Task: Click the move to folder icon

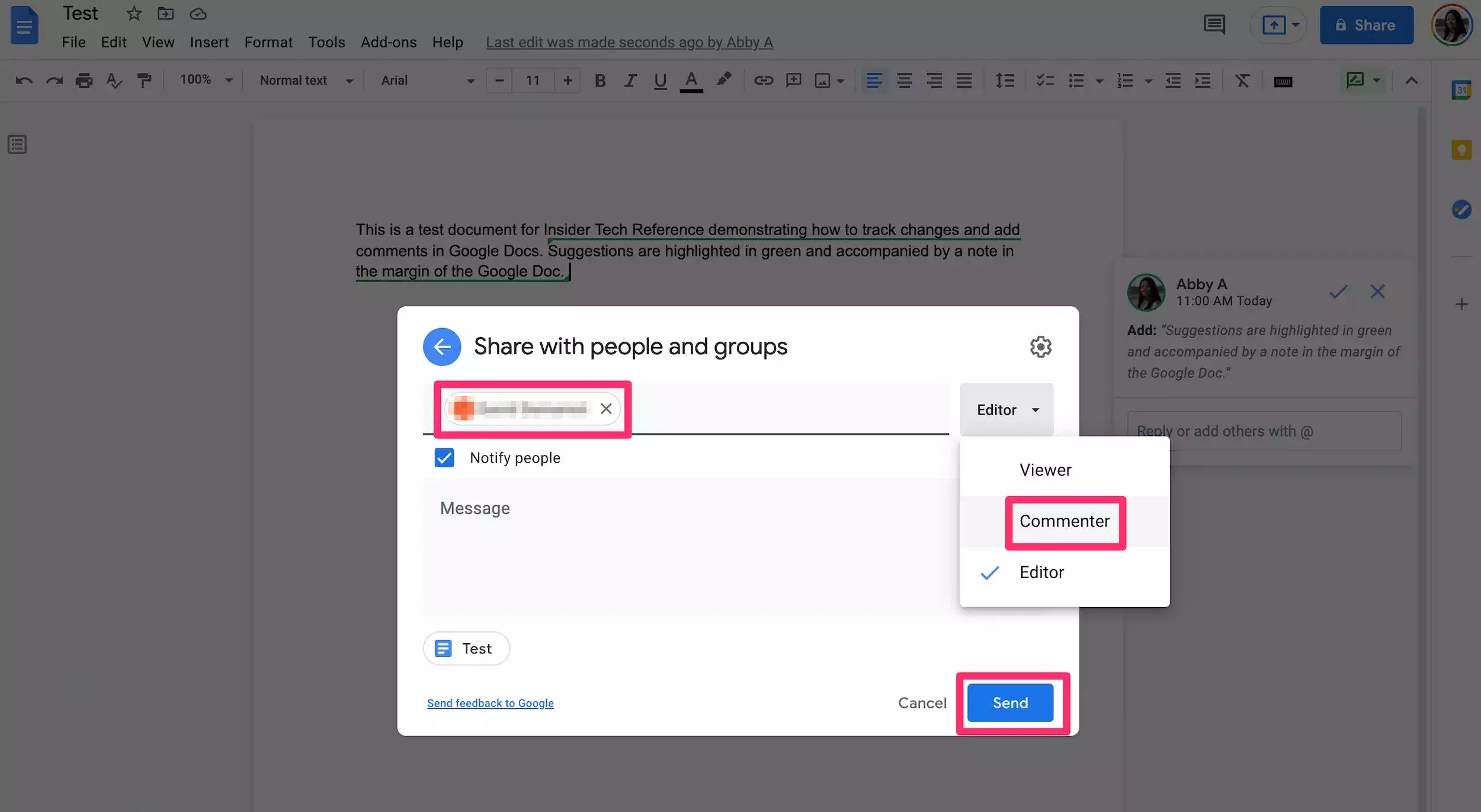Action: point(165,14)
